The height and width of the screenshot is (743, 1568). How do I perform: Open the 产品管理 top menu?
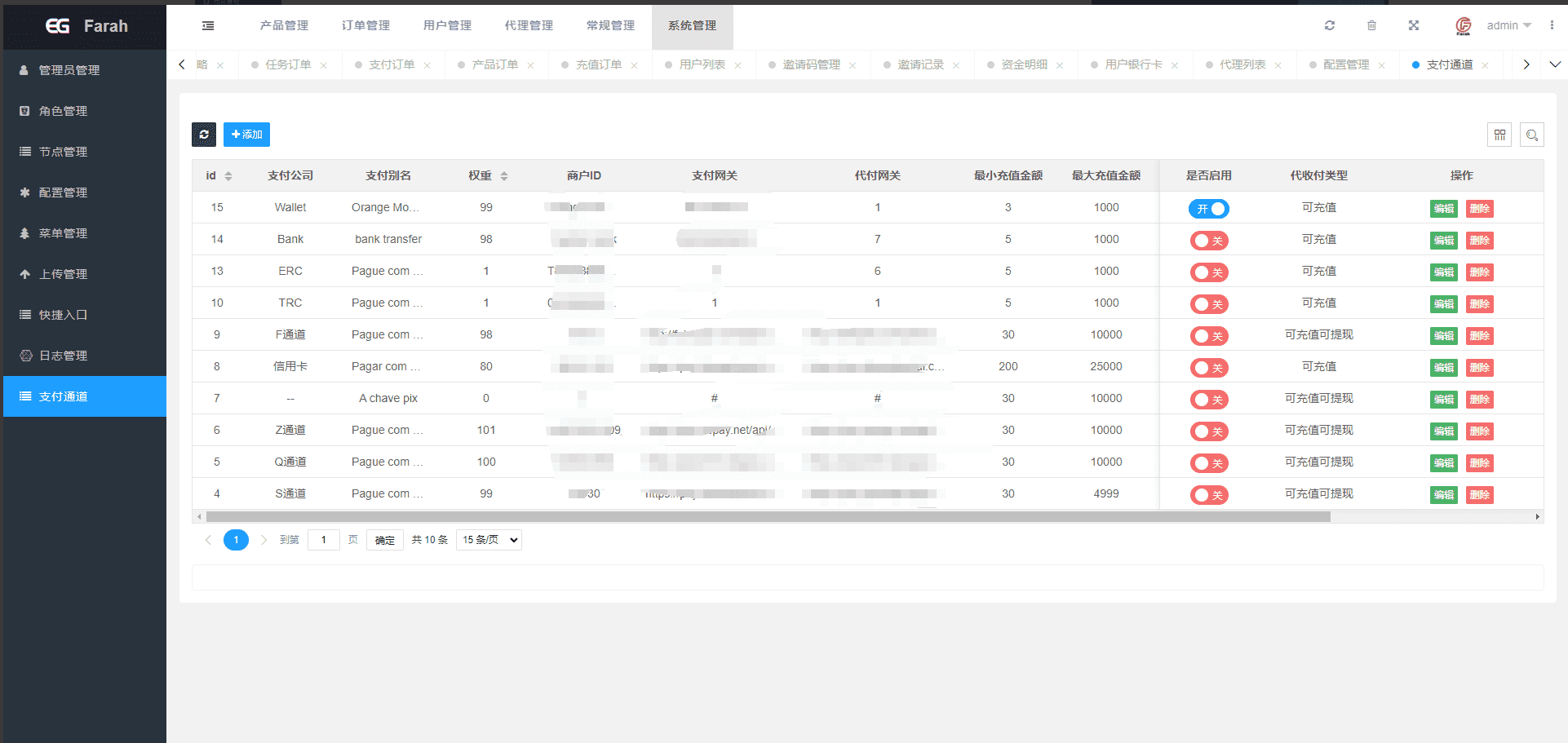pos(284,26)
